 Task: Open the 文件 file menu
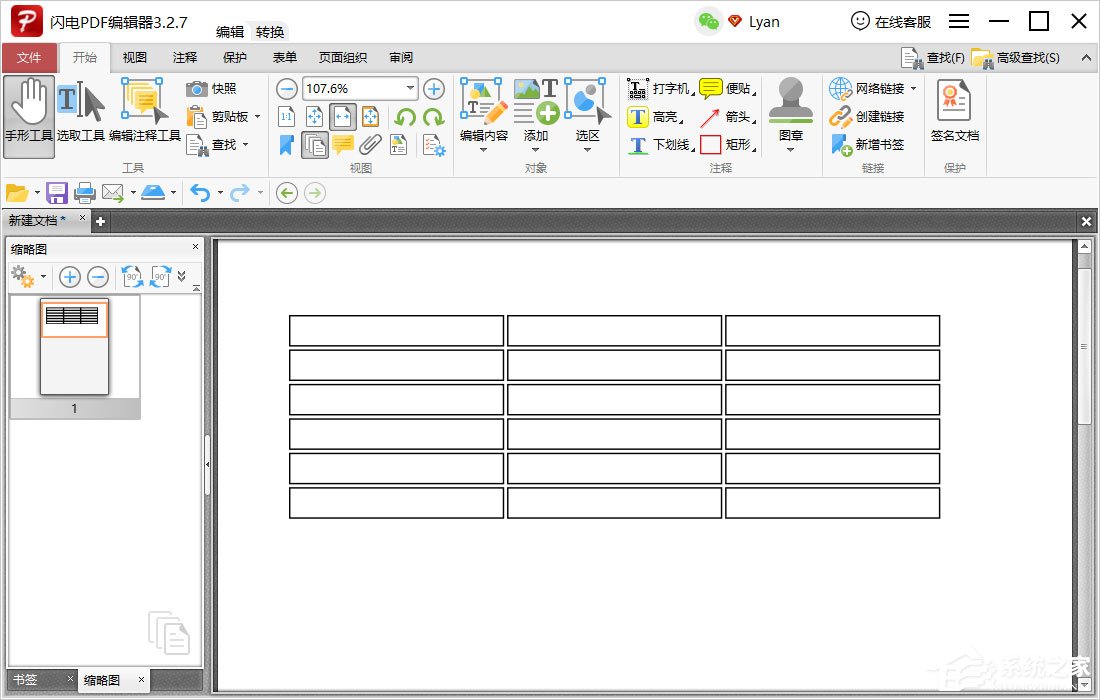[29, 58]
